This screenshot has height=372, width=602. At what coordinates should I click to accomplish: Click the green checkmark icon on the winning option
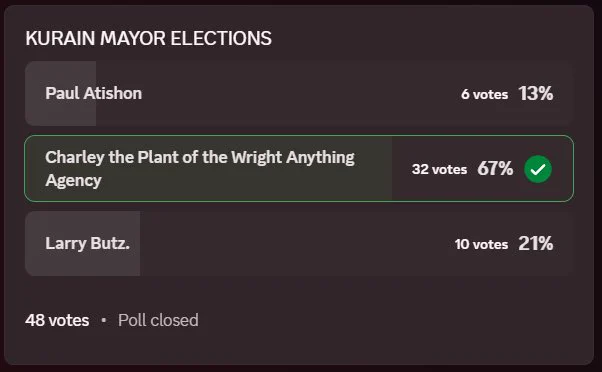coord(538,169)
